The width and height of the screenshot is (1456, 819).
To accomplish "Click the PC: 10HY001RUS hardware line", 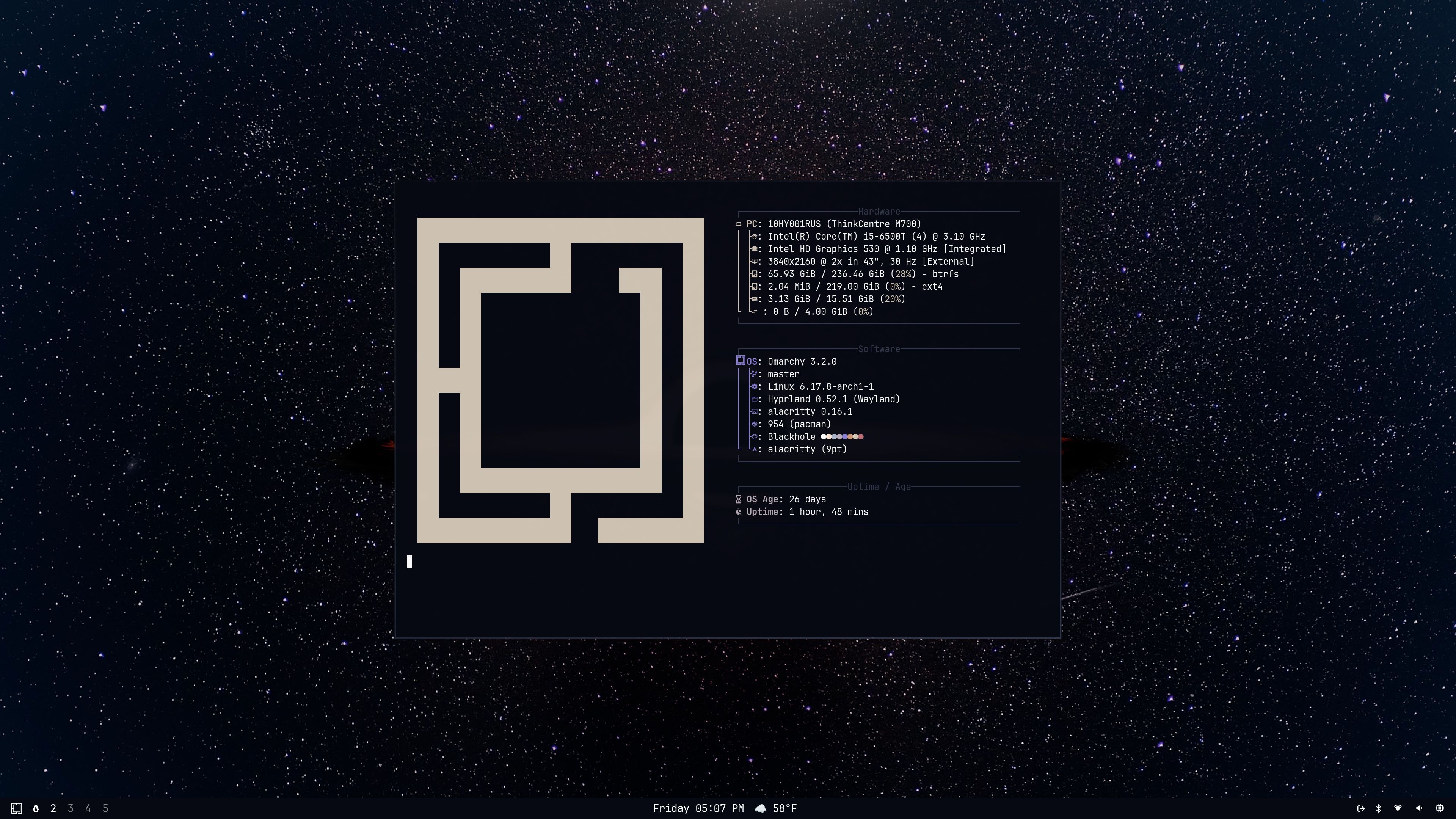I will (x=833, y=224).
